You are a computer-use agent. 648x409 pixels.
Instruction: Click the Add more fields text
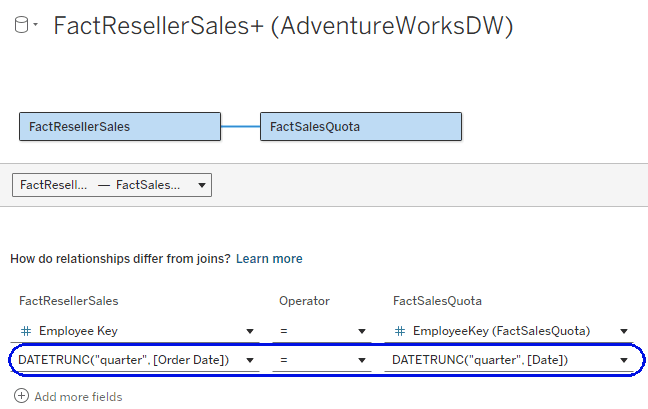[x=78, y=397]
